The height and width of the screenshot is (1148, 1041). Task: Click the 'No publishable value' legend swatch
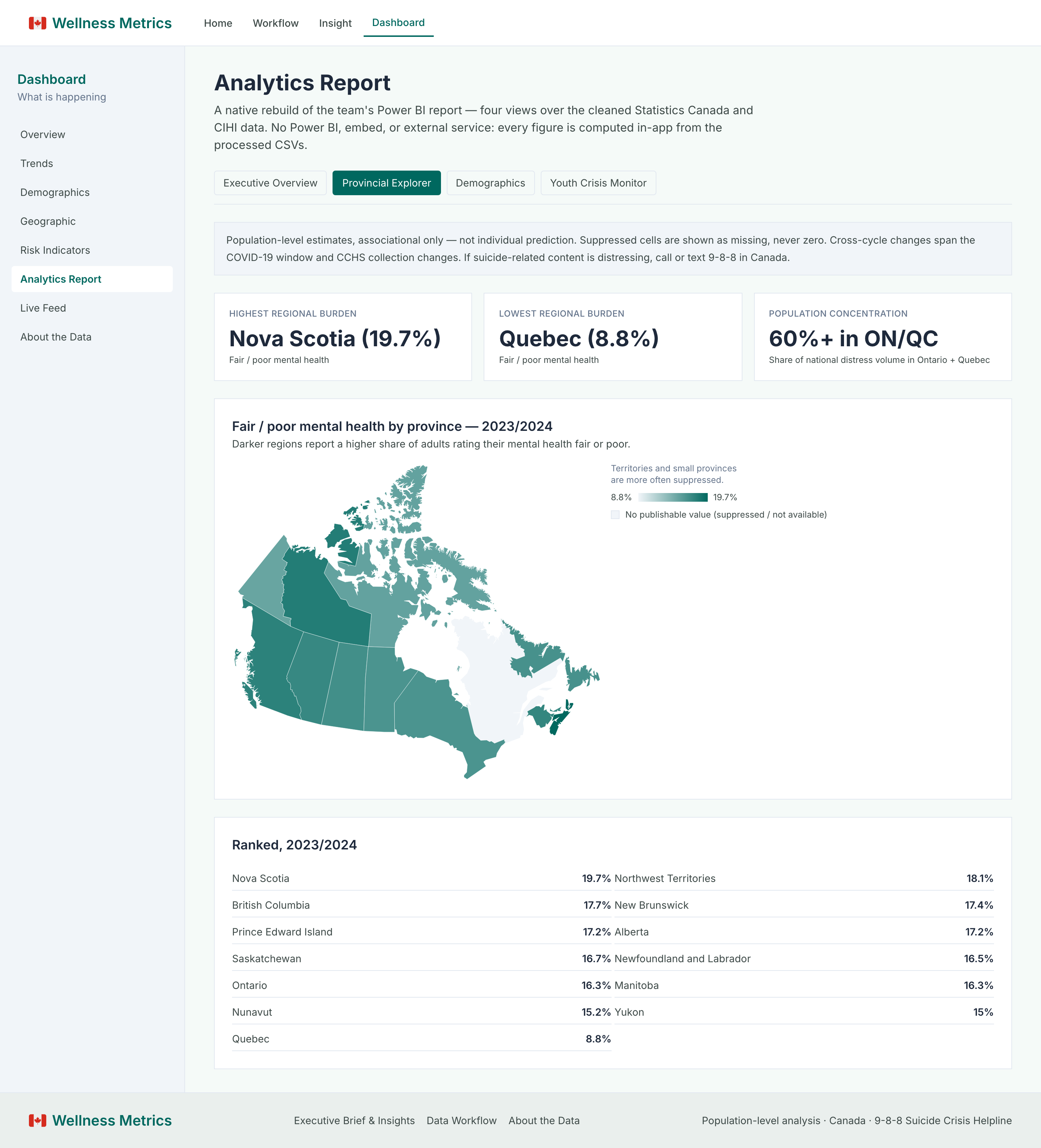click(x=615, y=515)
